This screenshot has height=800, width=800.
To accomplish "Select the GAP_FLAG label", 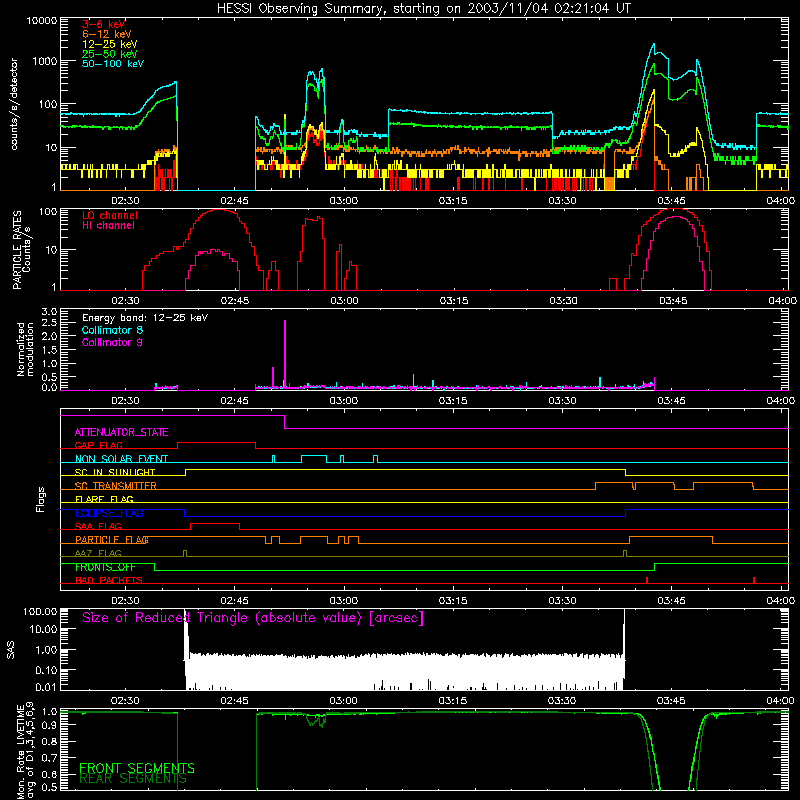I will [x=98, y=445].
